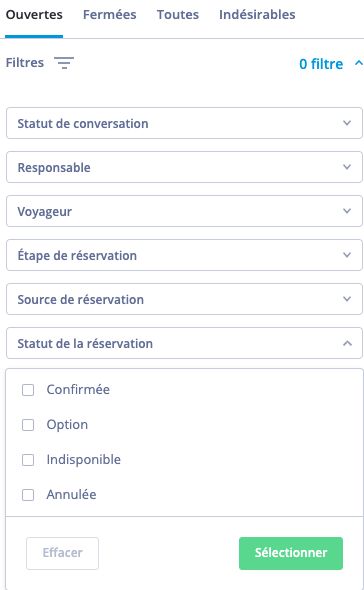Viewport: 364px width, 590px height.
Task: Click the Effacer button
Action: click(62, 553)
